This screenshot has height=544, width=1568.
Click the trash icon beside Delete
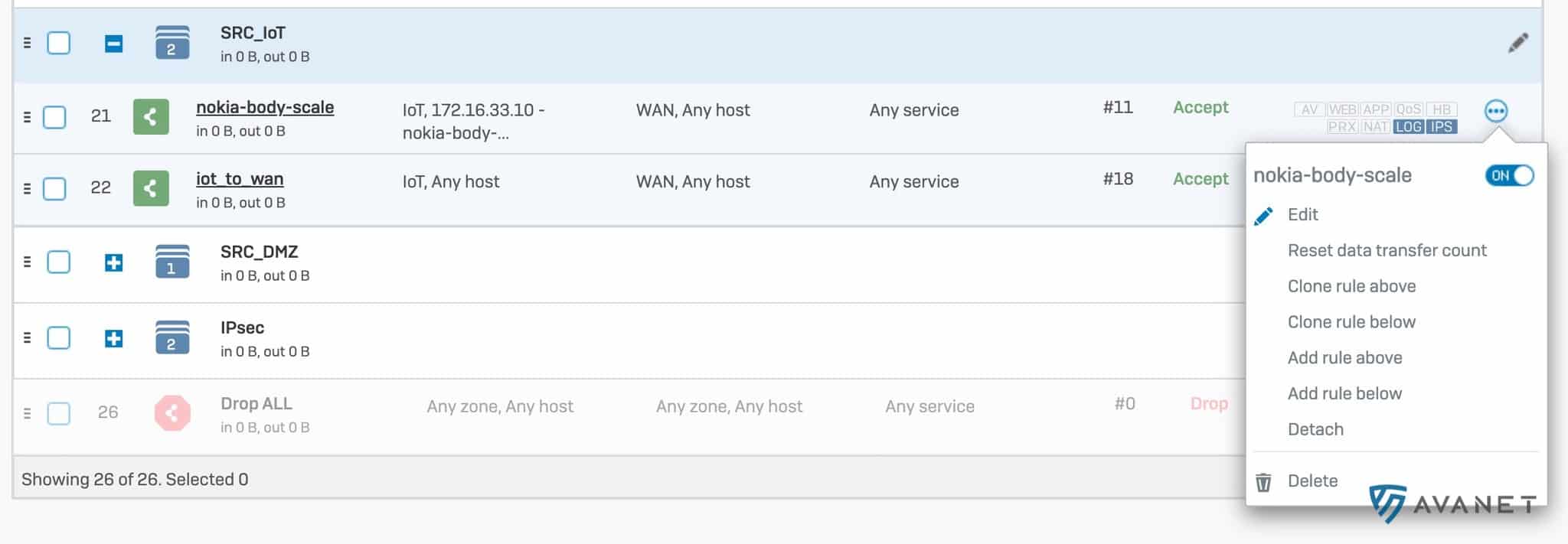(x=1263, y=482)
